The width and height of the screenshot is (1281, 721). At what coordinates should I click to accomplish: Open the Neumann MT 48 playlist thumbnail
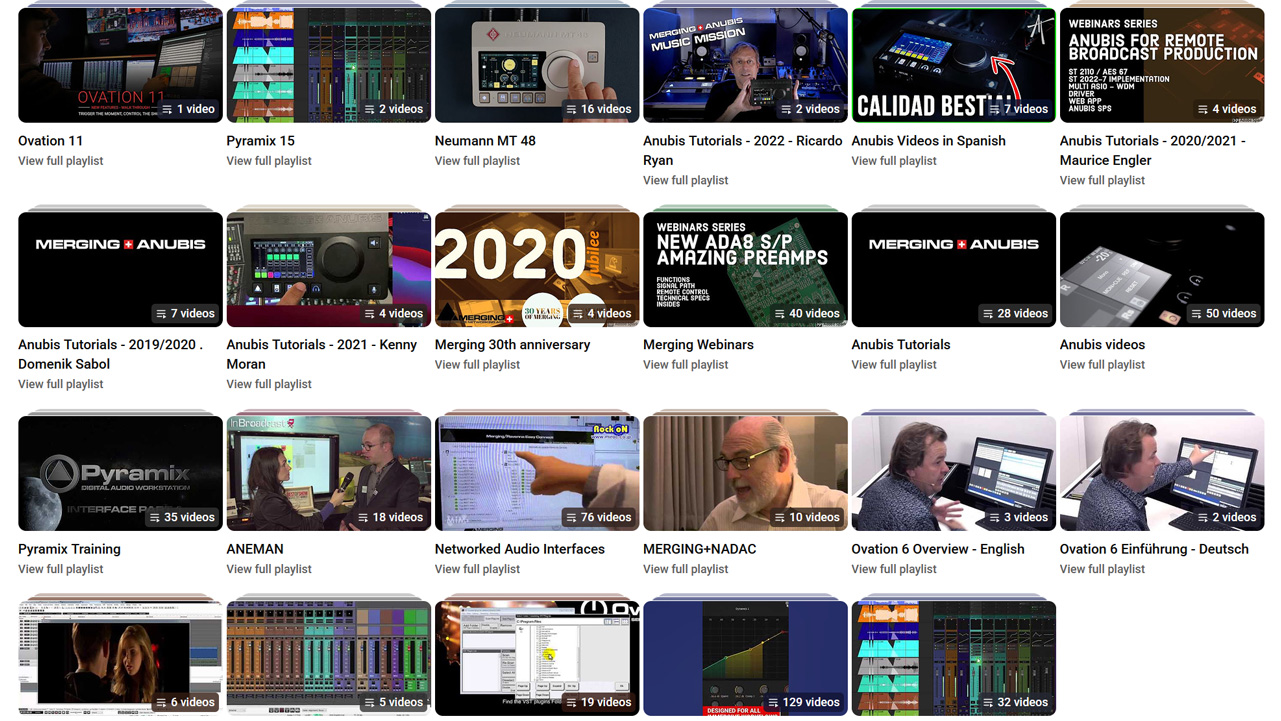pos(537,65)
